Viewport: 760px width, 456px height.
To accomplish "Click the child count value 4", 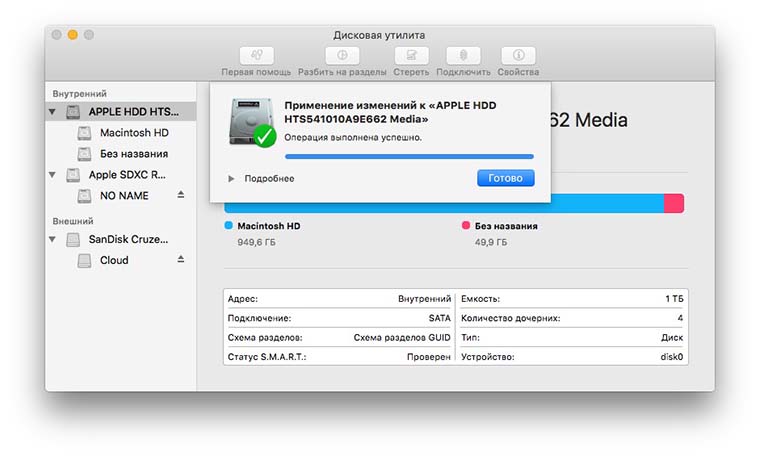I will click(680, 318).
